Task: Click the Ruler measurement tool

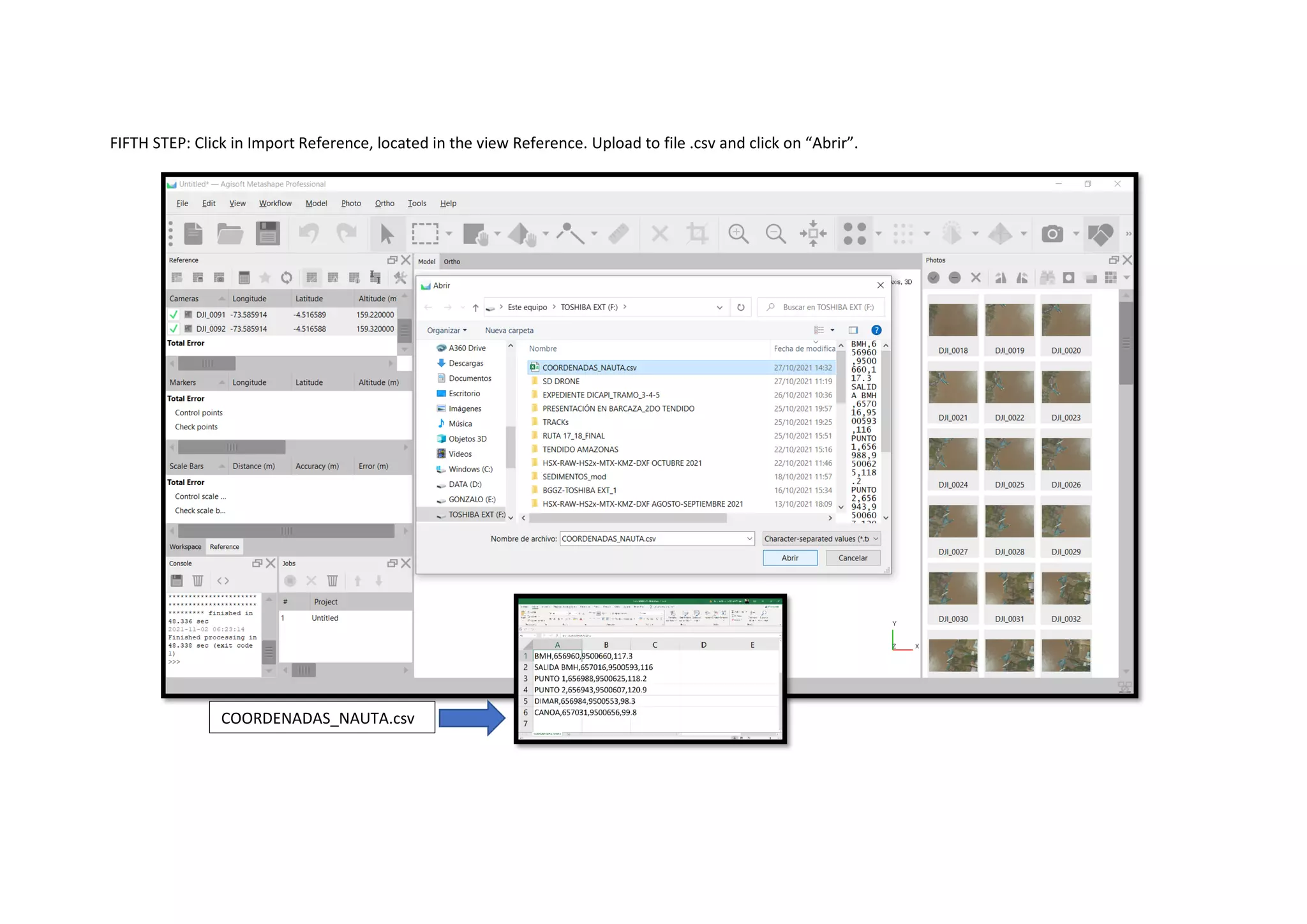Action: pyautogui.click(x=618, y=234)
